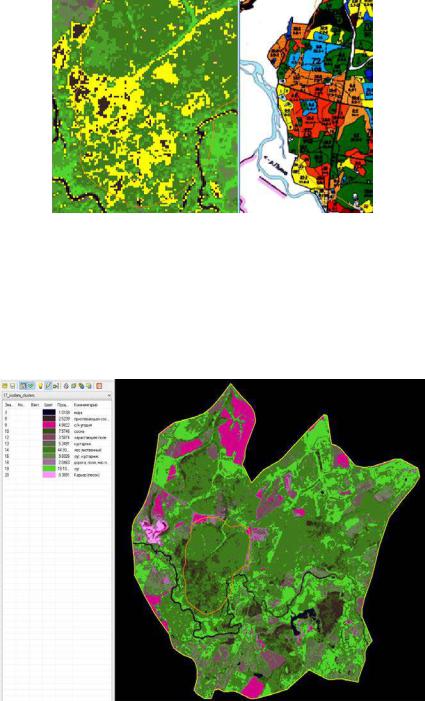This screenshot has height=701, width=425.
Task: Click the dark green swatch for сосна
Action: point(49,431)
